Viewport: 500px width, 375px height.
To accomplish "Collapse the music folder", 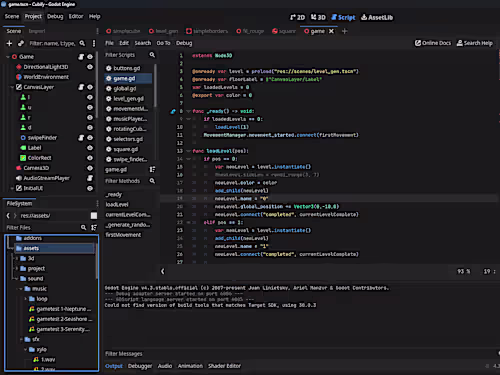I will [x=21, y=289].
